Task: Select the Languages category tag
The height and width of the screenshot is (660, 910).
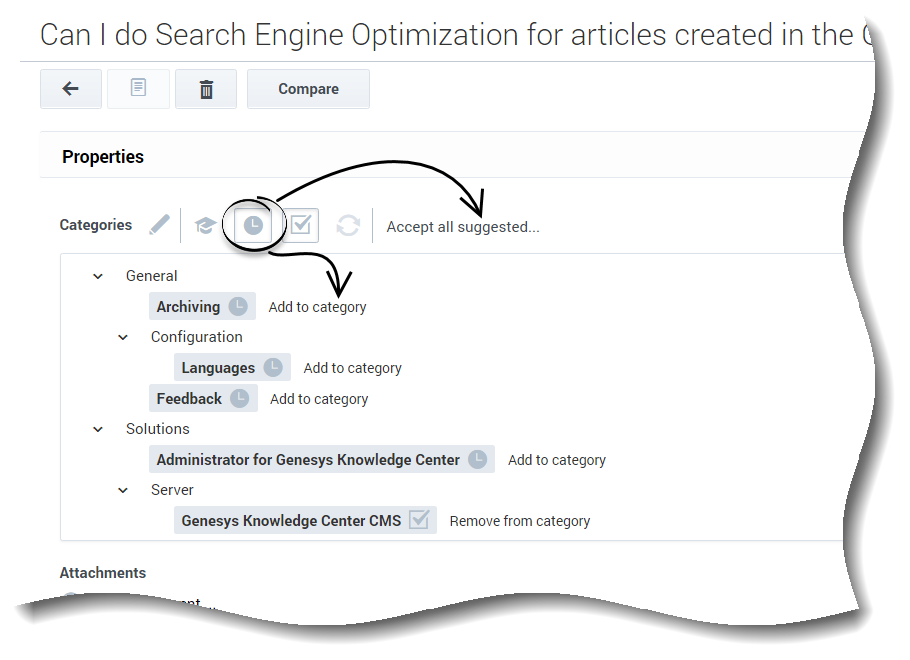Action: pos(218,368)
